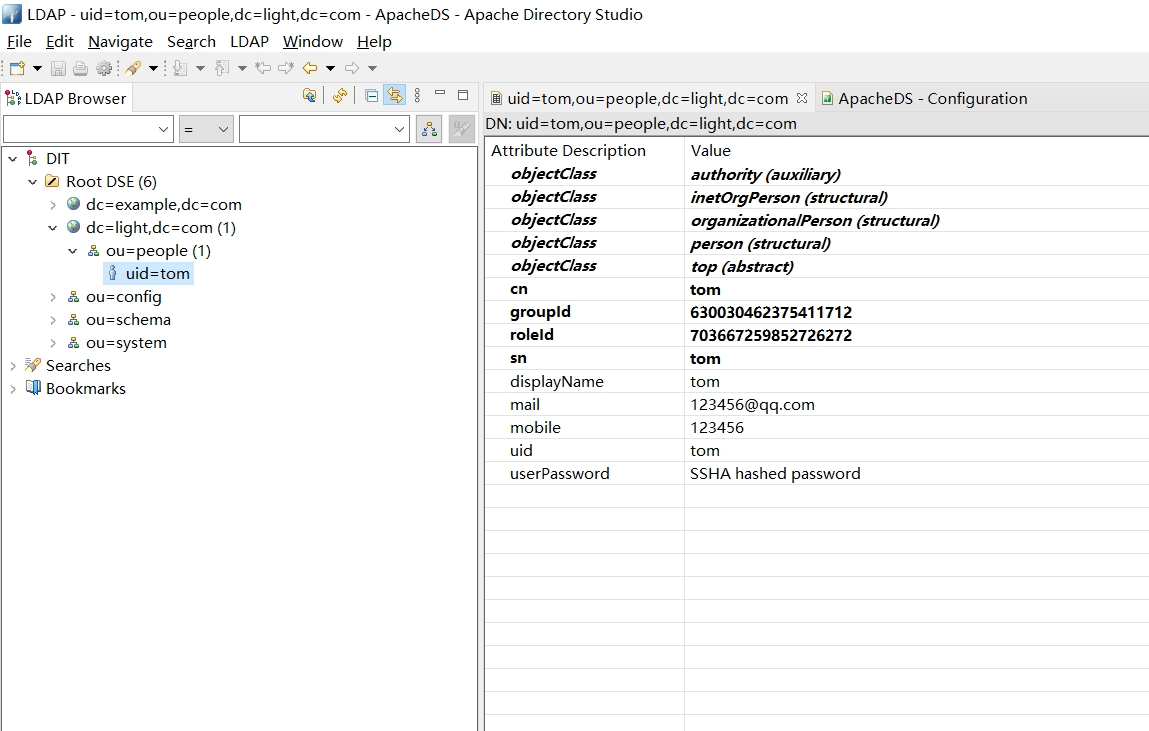1149x731 pixels.
Task: Select the userPassword attribute row
Action: pyautogui.click(x=559, y=474)
